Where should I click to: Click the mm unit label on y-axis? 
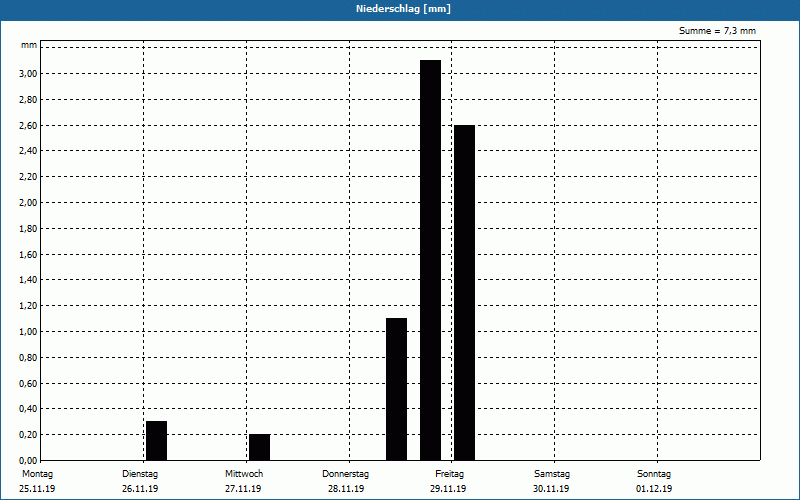pyautogui.click(x=29, y=45)
